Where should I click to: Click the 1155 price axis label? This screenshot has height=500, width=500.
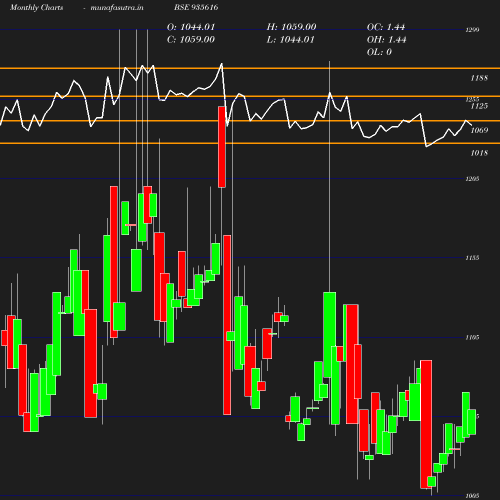click(x=472, y=258)
